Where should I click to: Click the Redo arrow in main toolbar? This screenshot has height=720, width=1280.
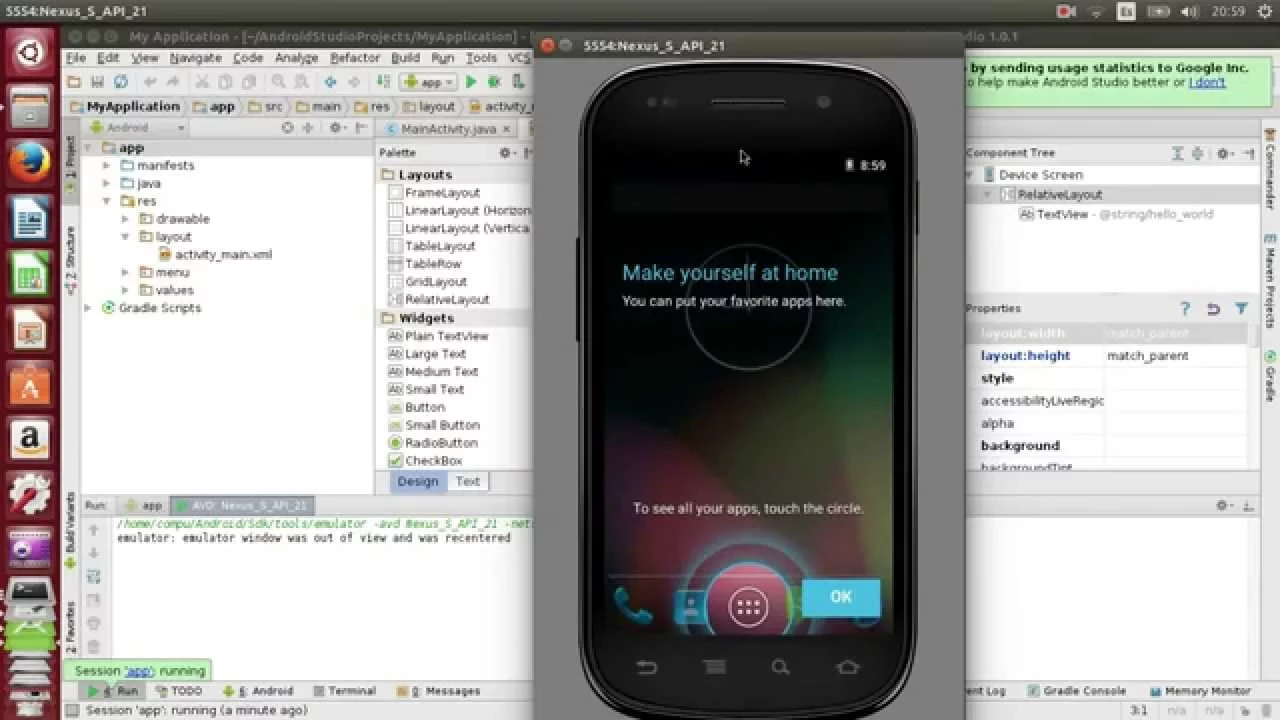point(173,82)
